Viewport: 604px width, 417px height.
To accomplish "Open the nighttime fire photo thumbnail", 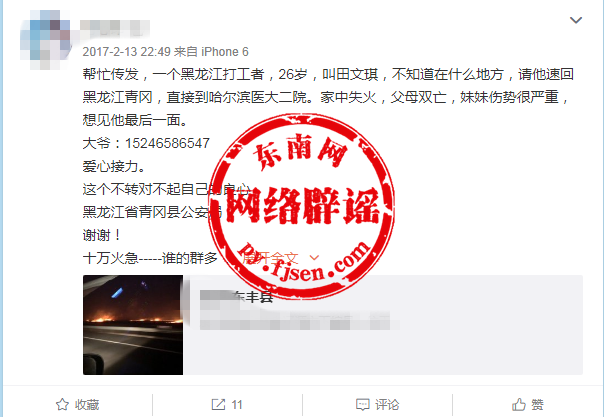I will (x=133, y=325).
